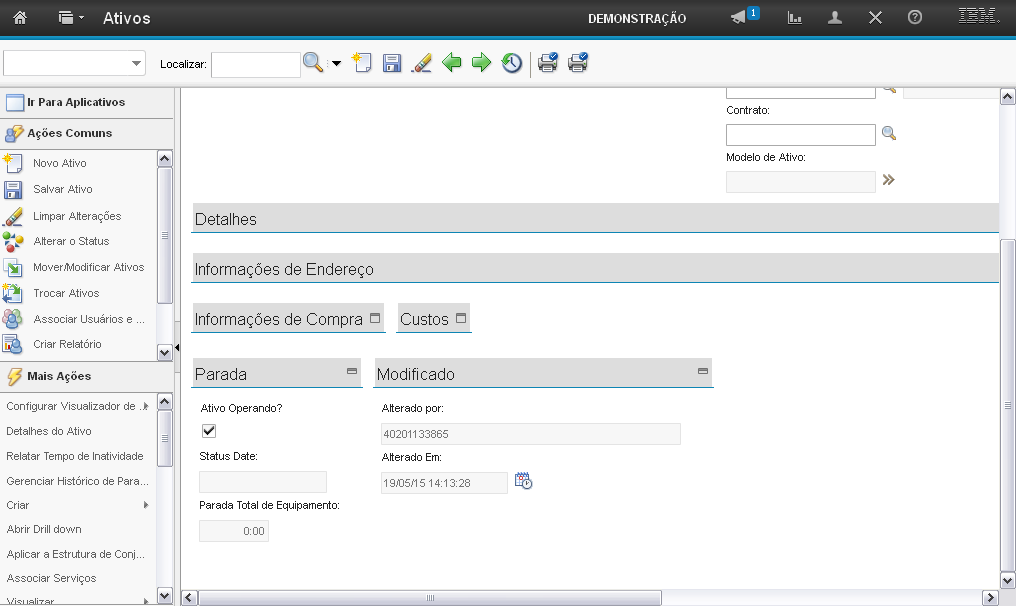
Task: Click Ir Para Aplicativos button
Action: 76,102
